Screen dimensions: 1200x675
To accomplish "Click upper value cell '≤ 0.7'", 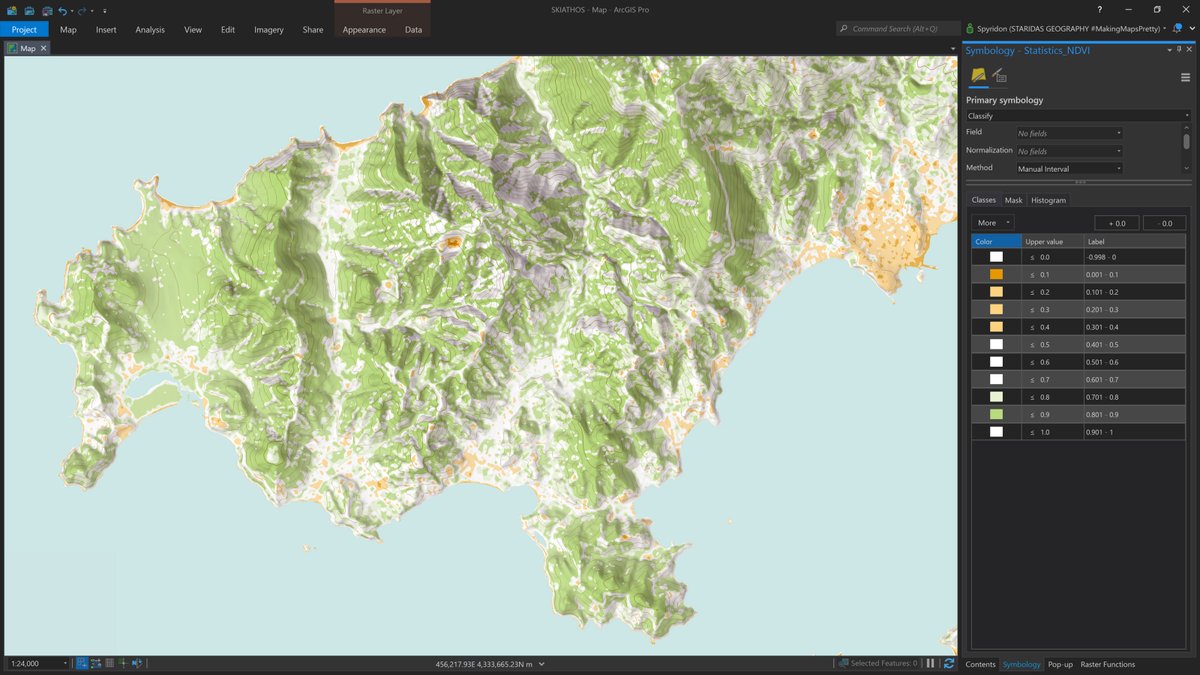I will 1053,380.
